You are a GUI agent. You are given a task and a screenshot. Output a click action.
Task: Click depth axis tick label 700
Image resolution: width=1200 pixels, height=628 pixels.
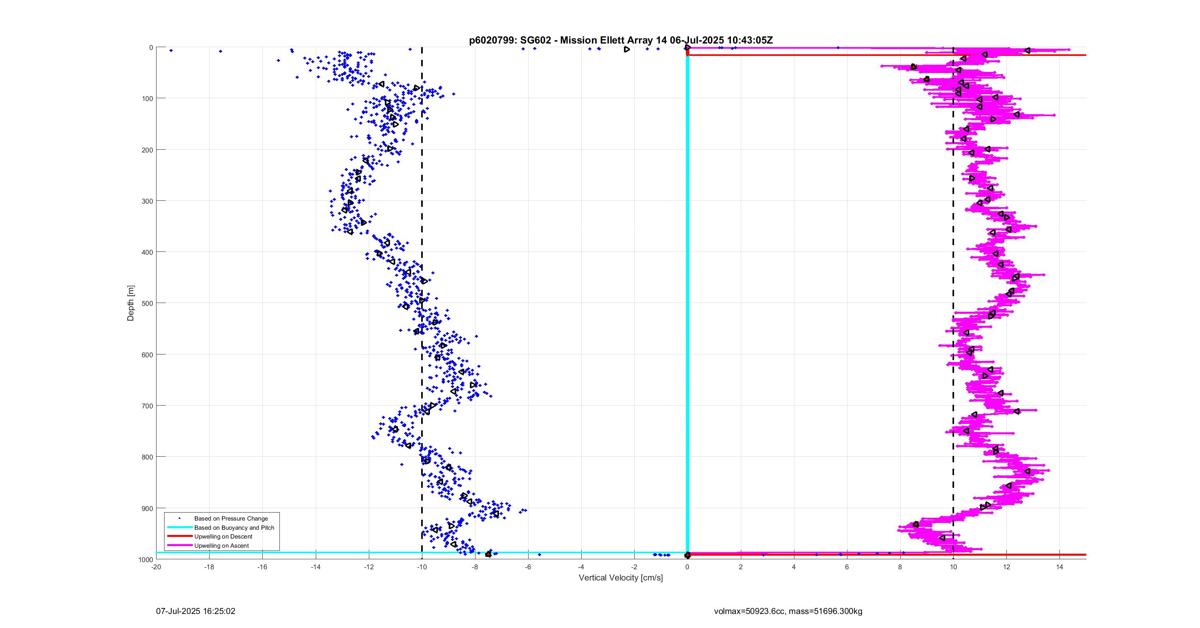tap(146, 406)
